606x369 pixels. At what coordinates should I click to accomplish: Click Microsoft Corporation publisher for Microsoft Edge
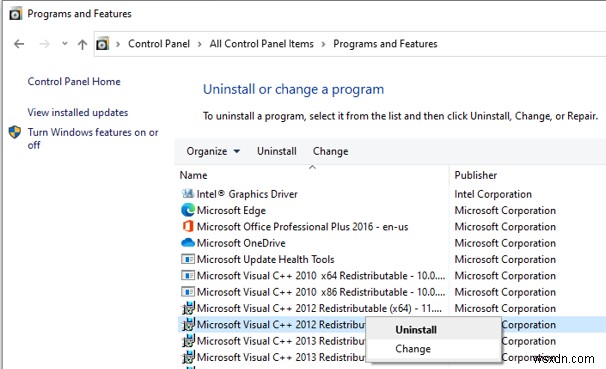click(505, 210)
